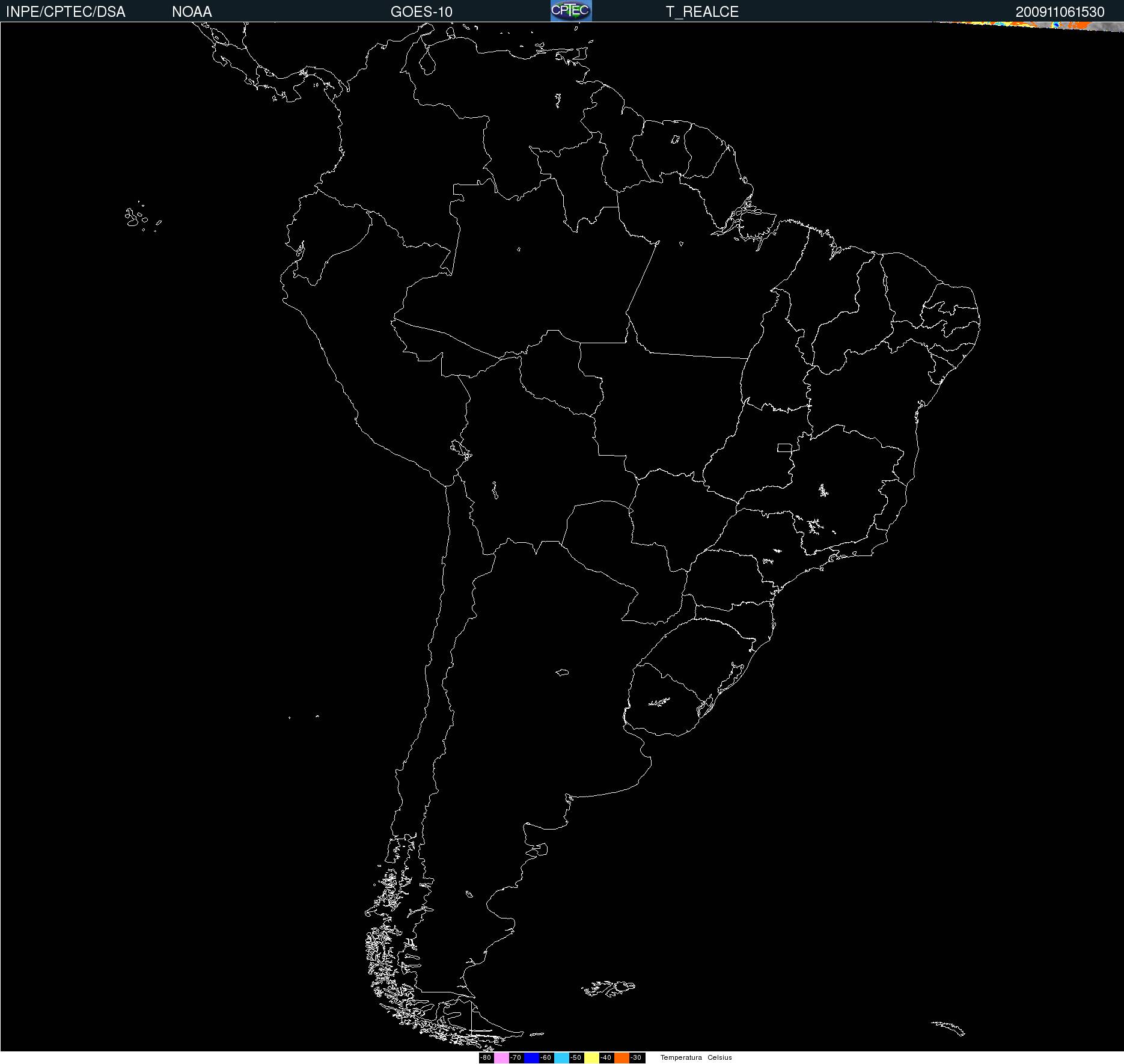
Task: Click the T_REALCE product label
Action: (x=702, y=12)
